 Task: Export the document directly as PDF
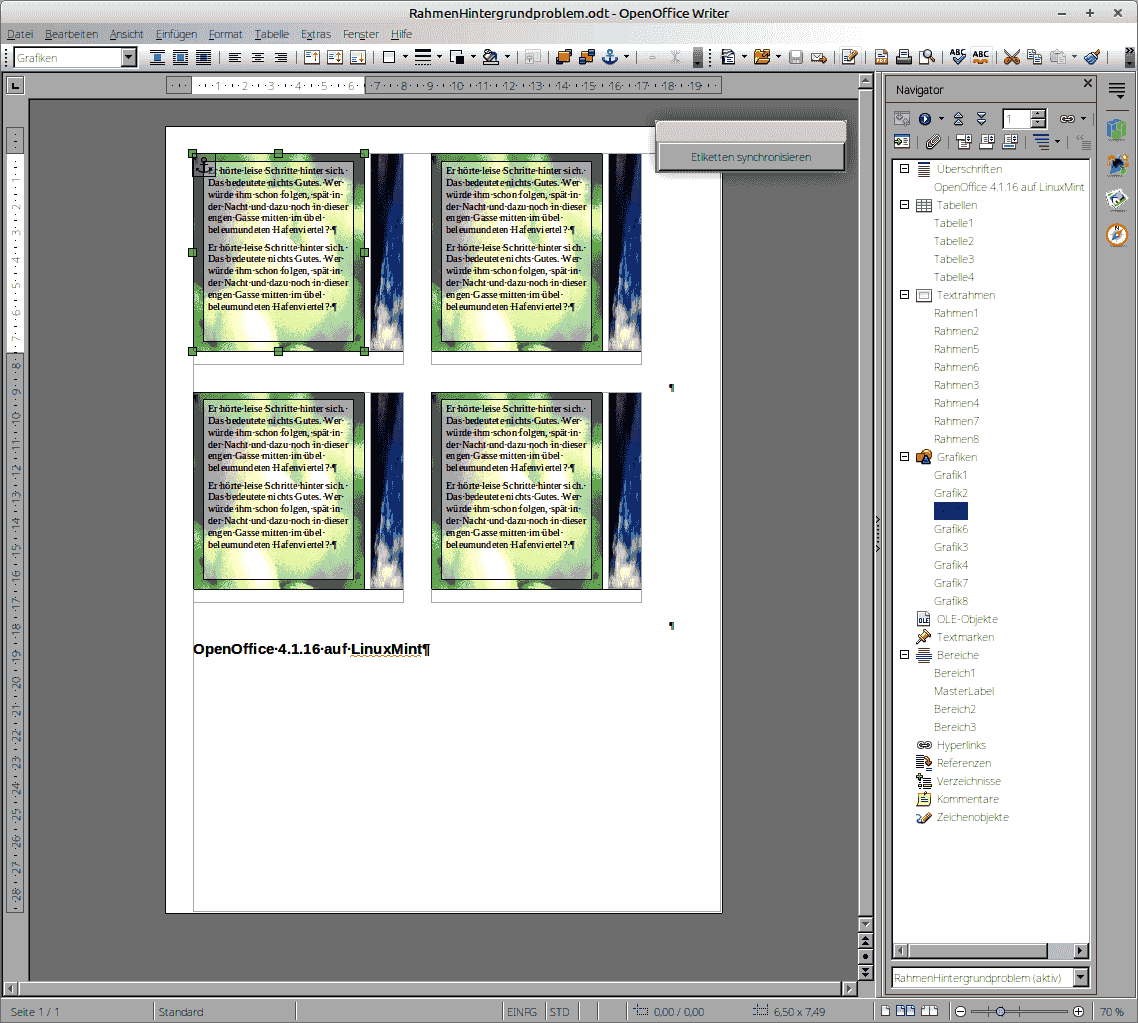coord(881,57)
